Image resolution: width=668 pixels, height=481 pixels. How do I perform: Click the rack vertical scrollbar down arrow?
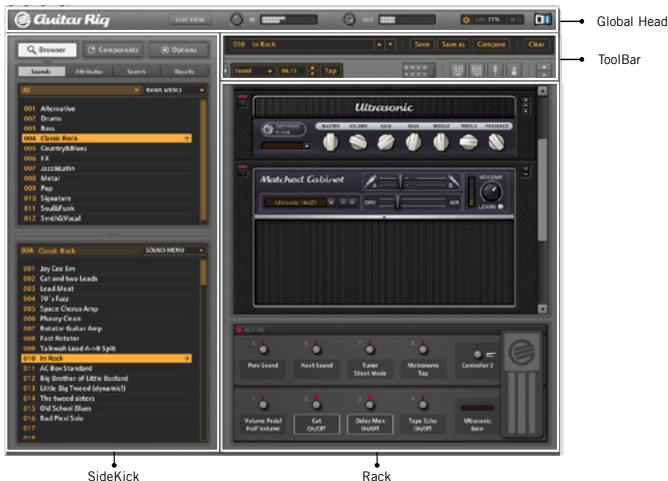(542, 309)
